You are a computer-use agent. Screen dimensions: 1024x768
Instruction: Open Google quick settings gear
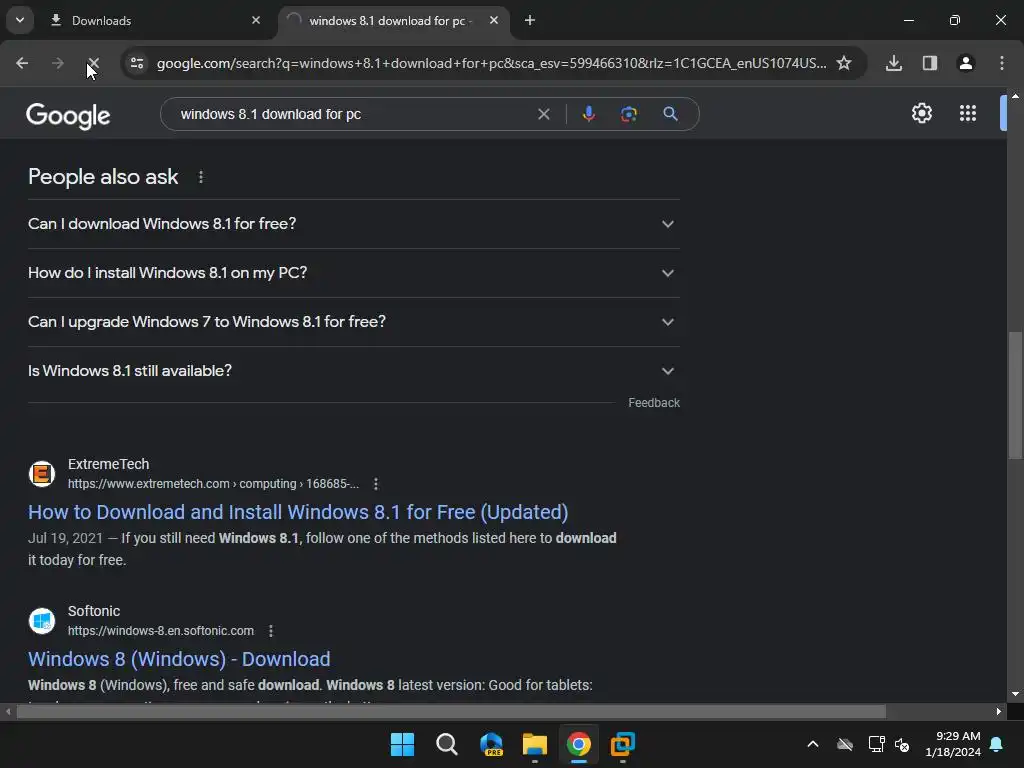pyautogui.click(x=922, y=114)
